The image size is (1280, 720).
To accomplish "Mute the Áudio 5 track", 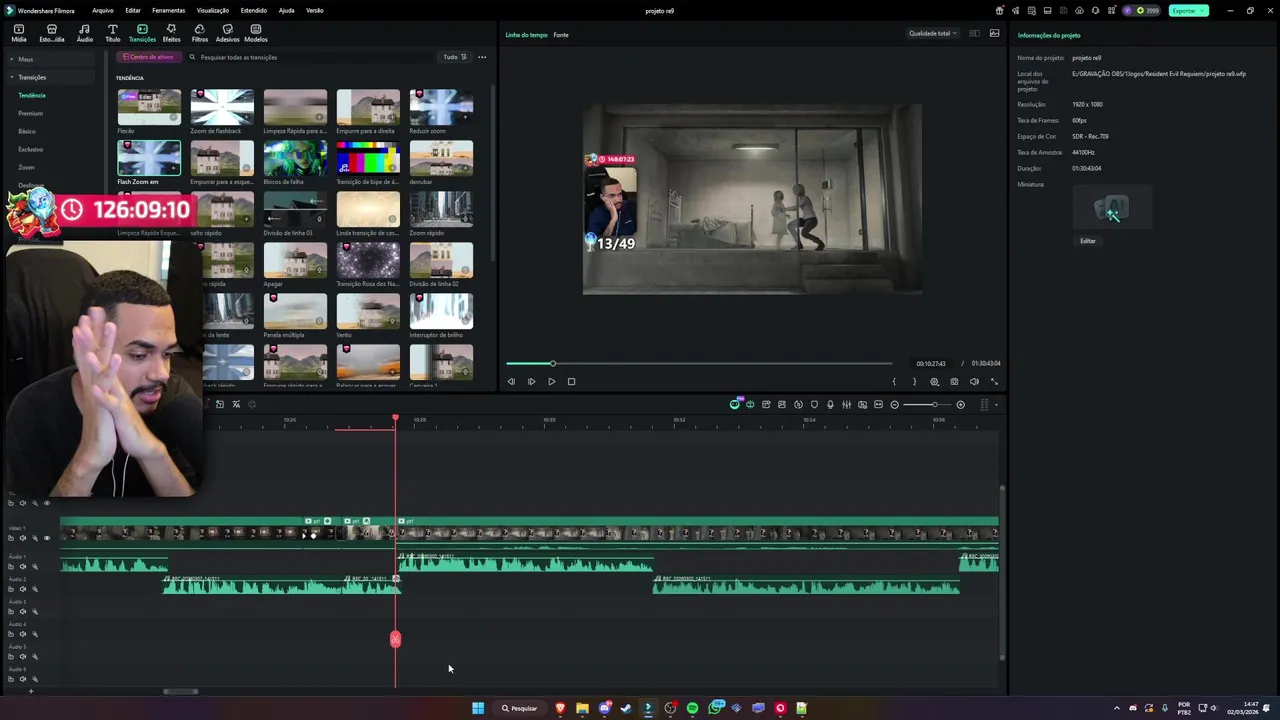I will (23, 656).
